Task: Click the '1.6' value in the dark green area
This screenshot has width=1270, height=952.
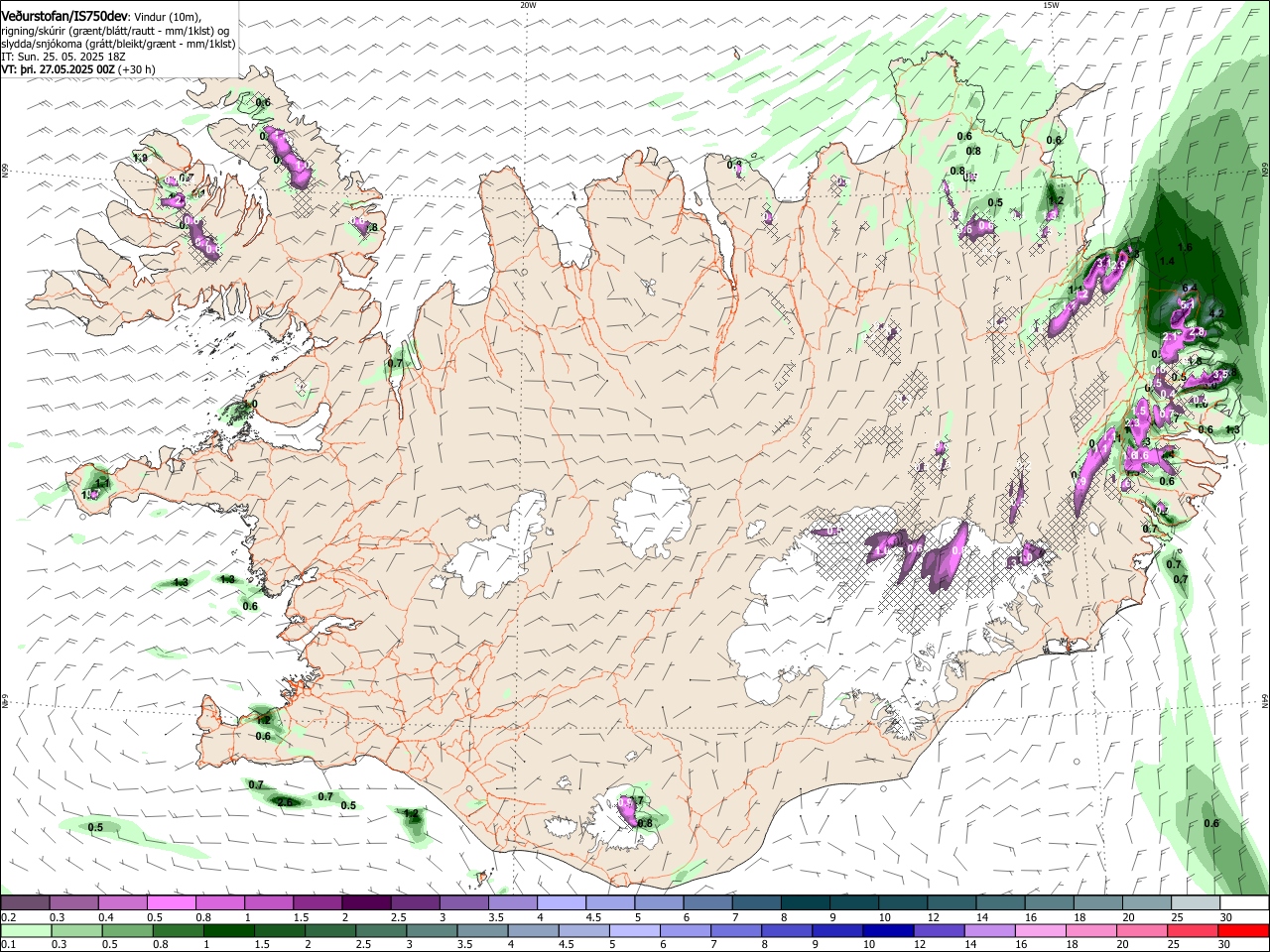Action: coord(1184,247)
